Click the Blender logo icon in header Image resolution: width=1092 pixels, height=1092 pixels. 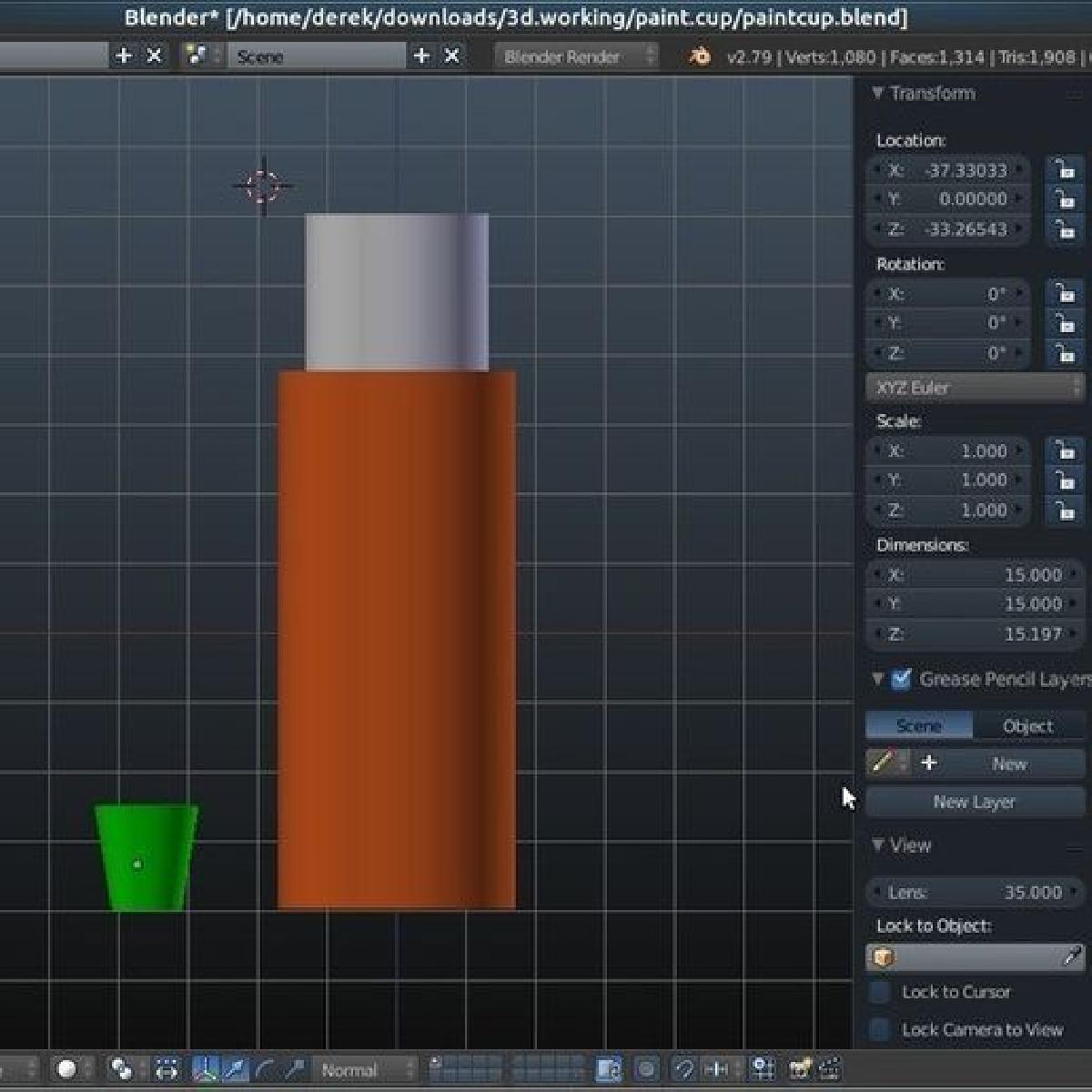pyautogui.click(x=700, y=56)
